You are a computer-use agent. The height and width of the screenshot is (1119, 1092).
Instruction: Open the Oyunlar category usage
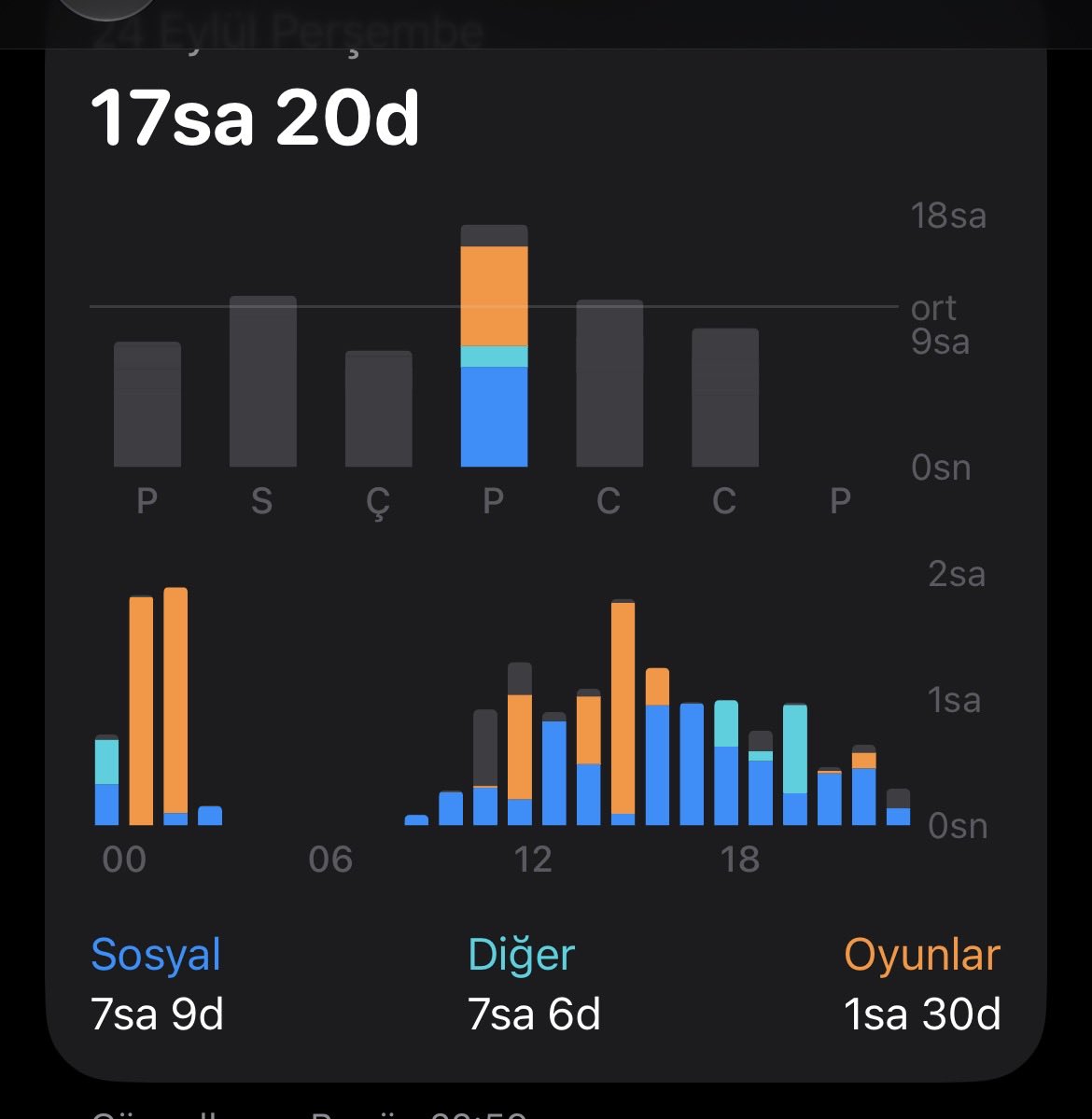[922, 984]
